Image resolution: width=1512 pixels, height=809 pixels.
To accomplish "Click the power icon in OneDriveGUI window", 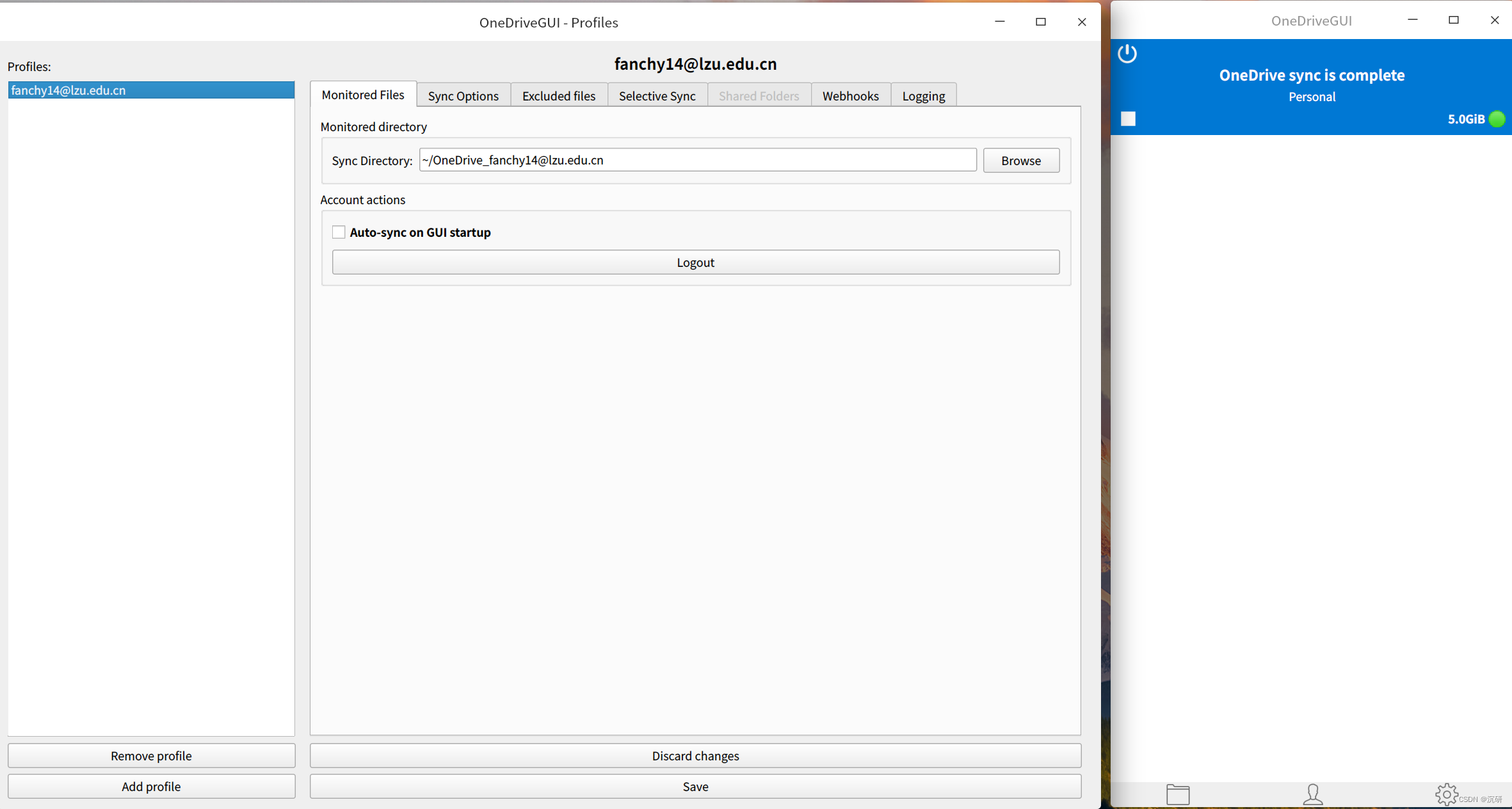I will tap(1127, 54).
